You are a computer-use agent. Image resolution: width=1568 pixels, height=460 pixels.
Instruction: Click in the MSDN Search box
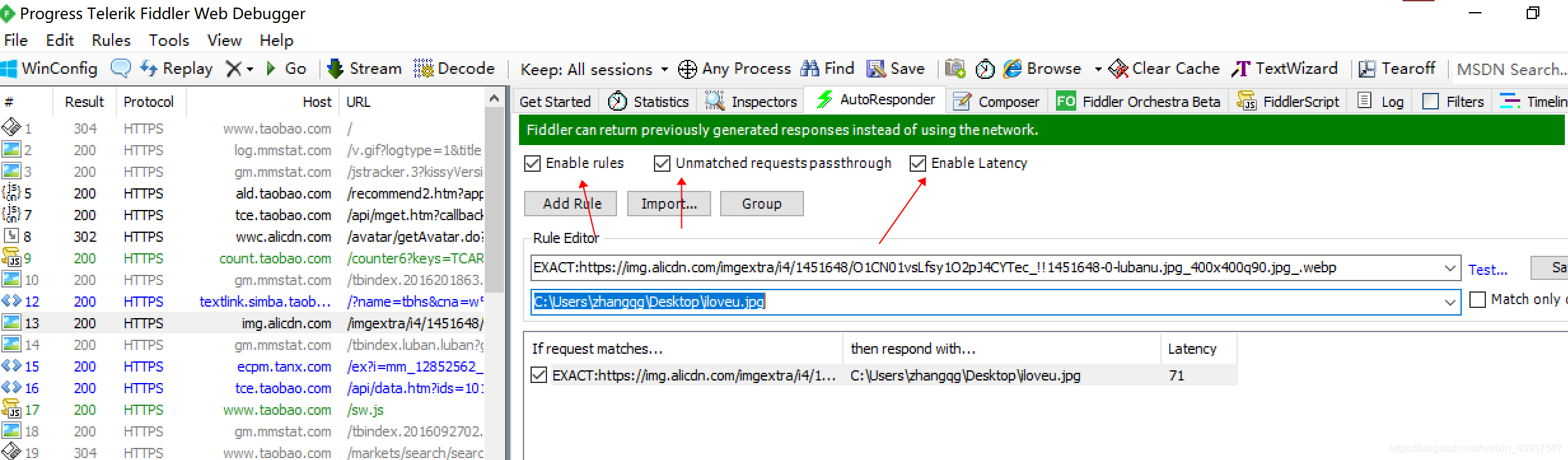[x=1511, y=69]
